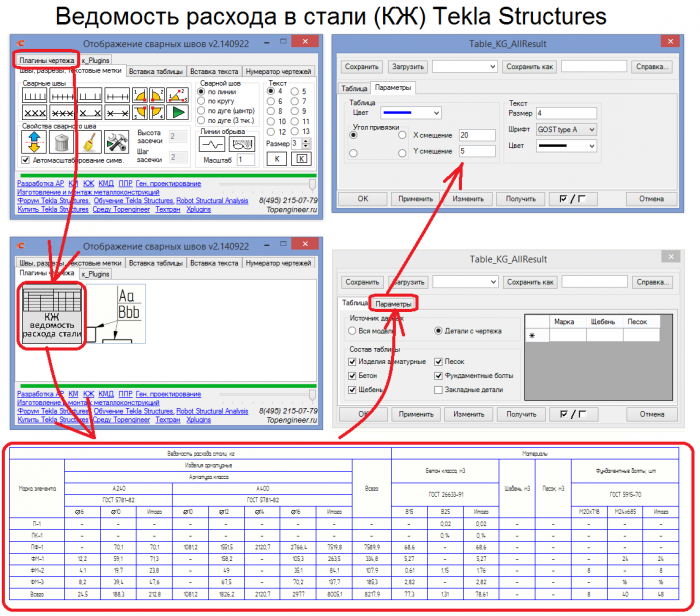The width and height of the screenshot is (700, 616).
Task: Toggle the Автомасштабирование симв. checkbox
Action: point(26,160)
